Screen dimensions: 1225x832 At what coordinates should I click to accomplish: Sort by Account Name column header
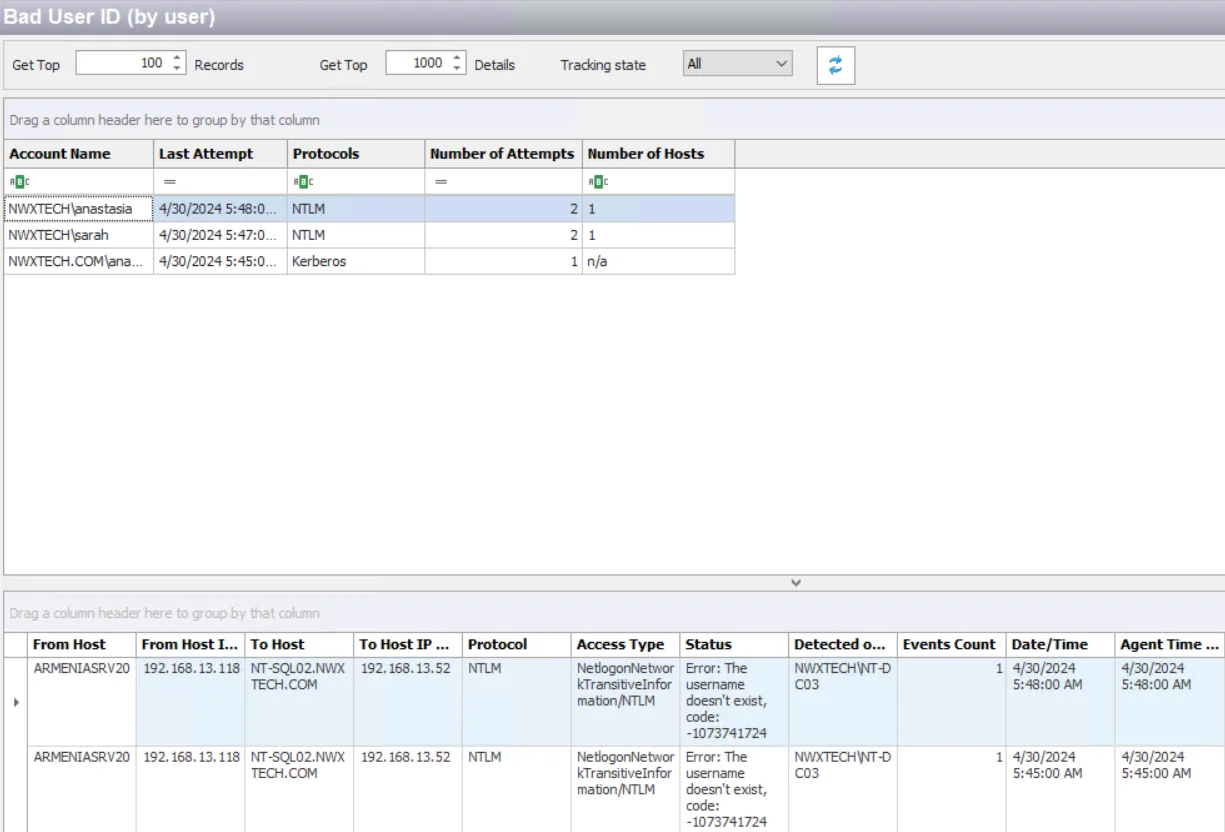[x=79, y=154]
